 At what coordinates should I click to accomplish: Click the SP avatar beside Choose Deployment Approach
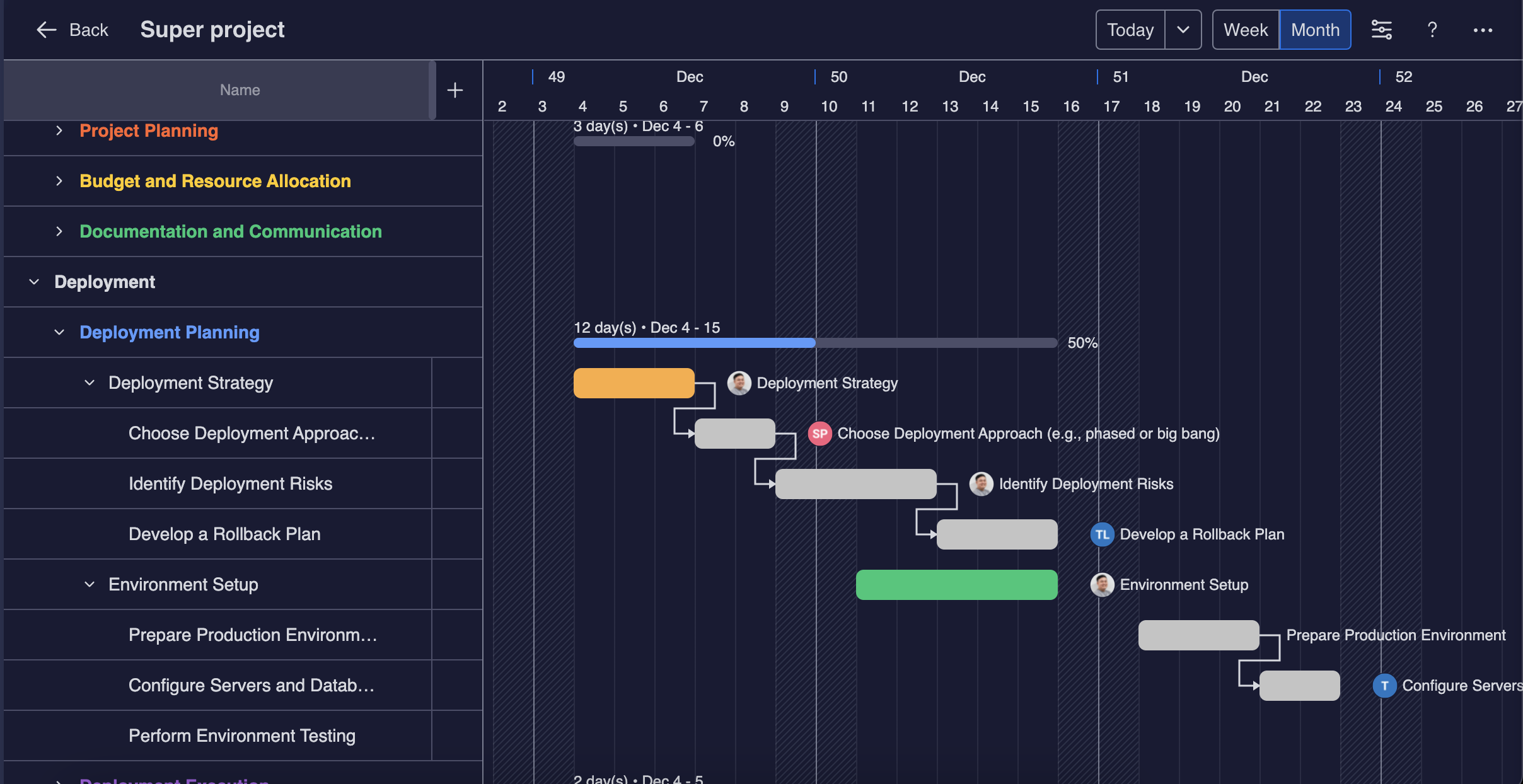tap(819, 434)
